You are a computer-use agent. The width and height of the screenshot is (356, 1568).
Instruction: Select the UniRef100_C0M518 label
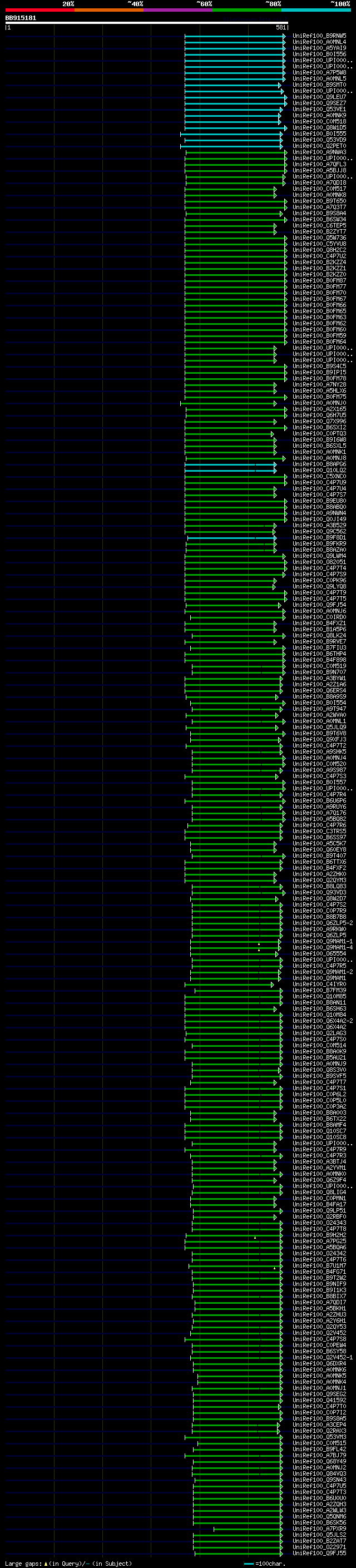(319, 122)
